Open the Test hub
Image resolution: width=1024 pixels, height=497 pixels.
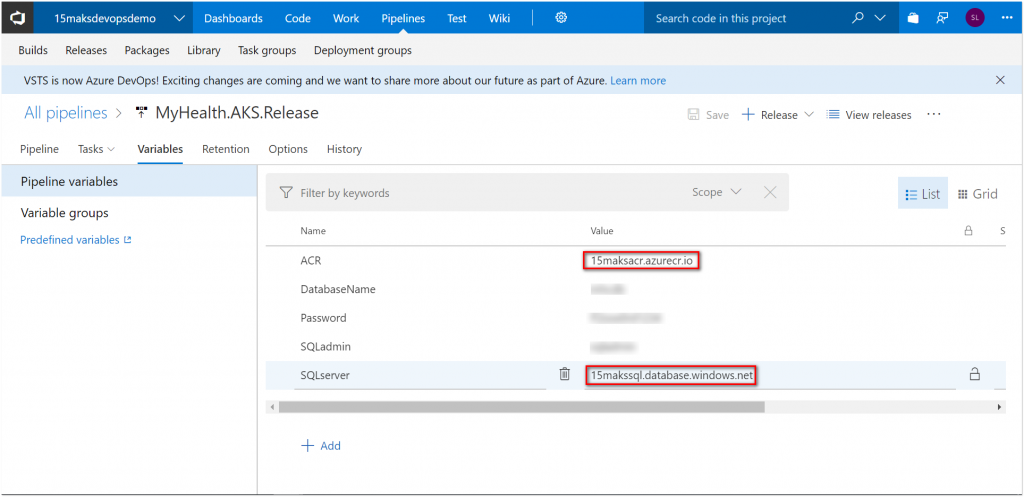(456, 18)
